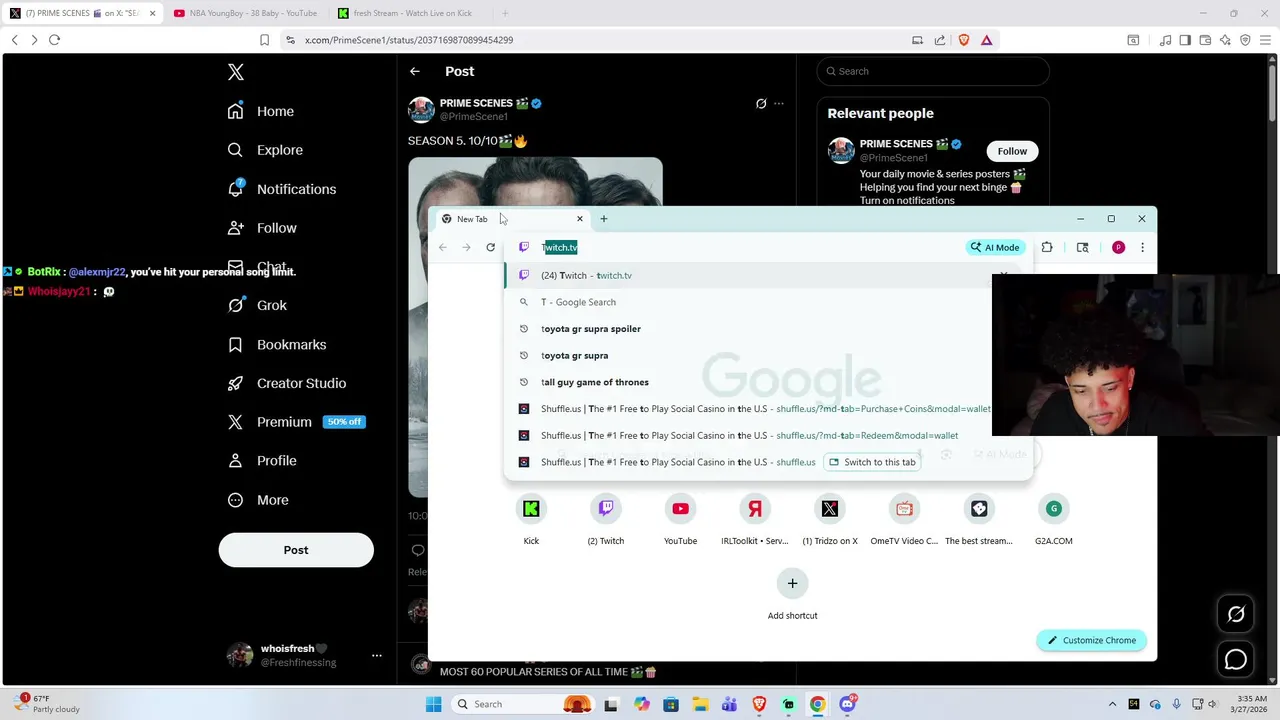Open account options dots beside whoisfresh
This screenshot has height=720, width=1280.
(x=377, y=656)
